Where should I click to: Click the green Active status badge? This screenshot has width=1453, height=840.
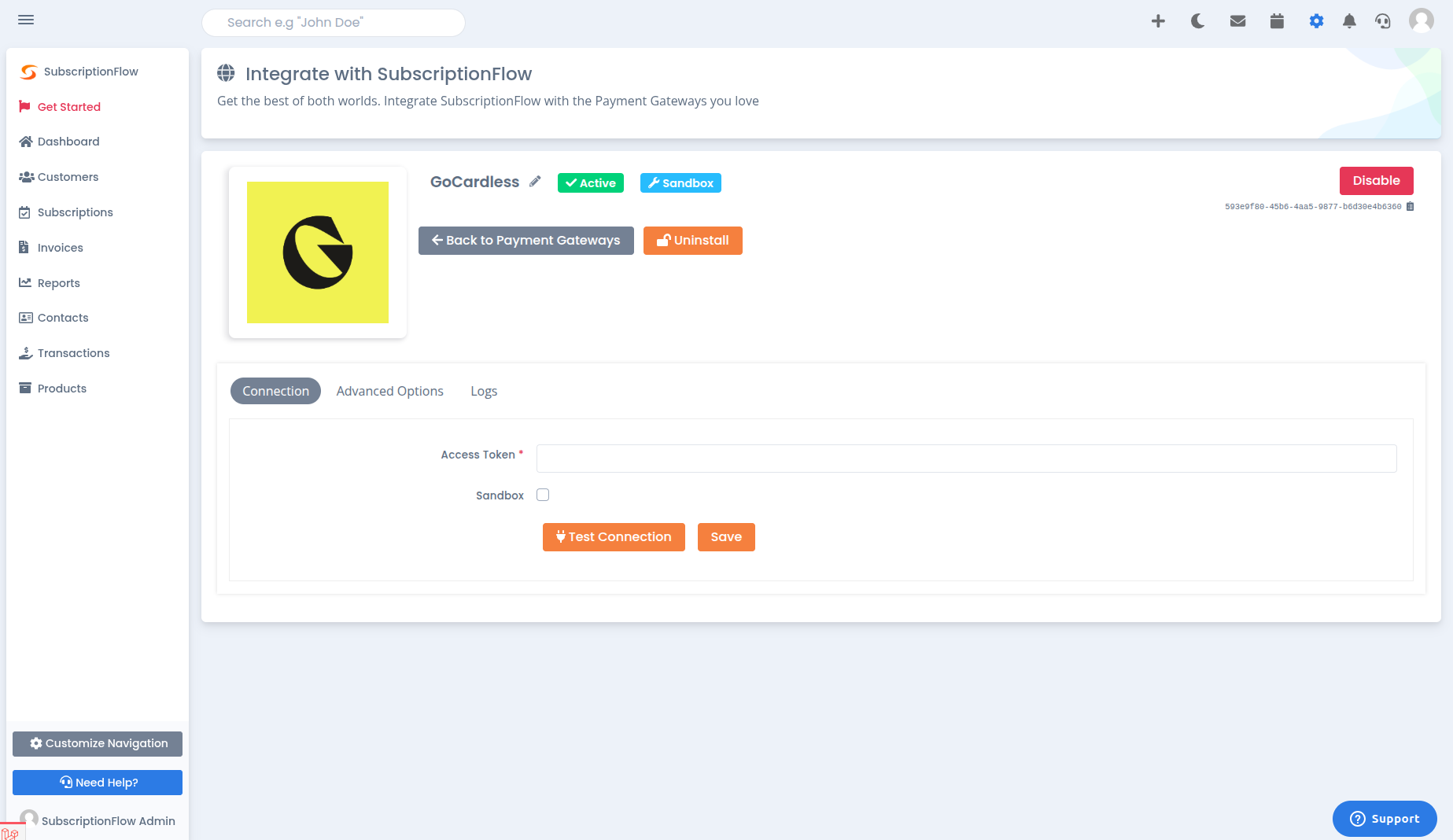[x=591, y=183]
